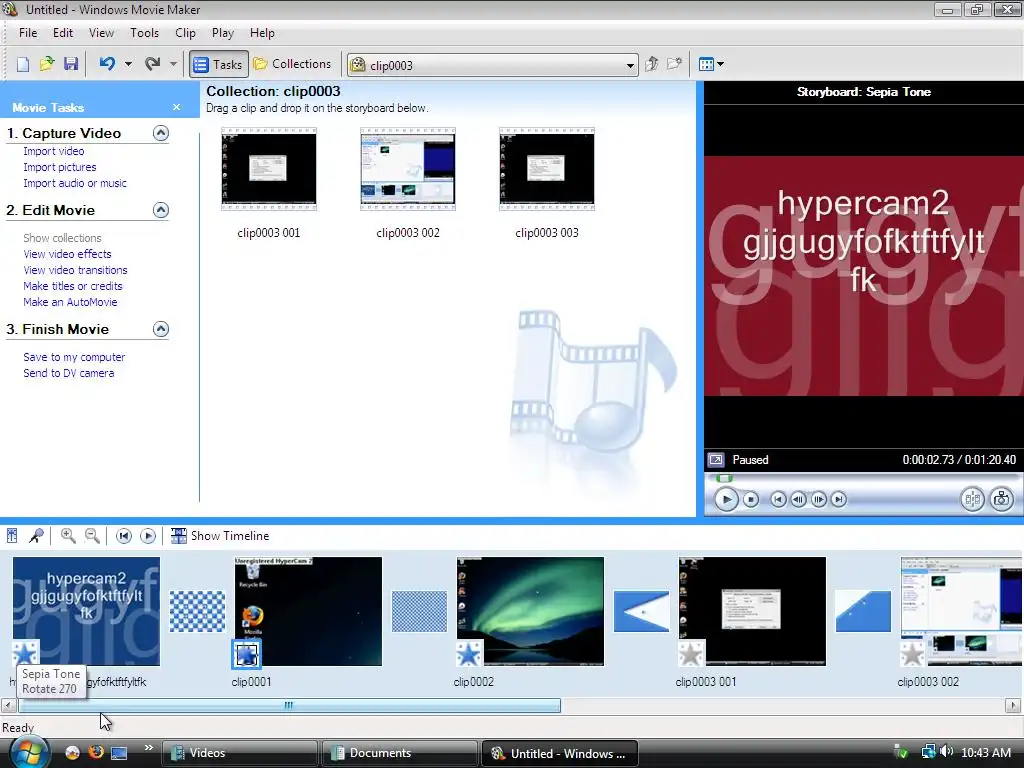
Task: Collapse the Finish Movie section
Action: coord(161,328)
